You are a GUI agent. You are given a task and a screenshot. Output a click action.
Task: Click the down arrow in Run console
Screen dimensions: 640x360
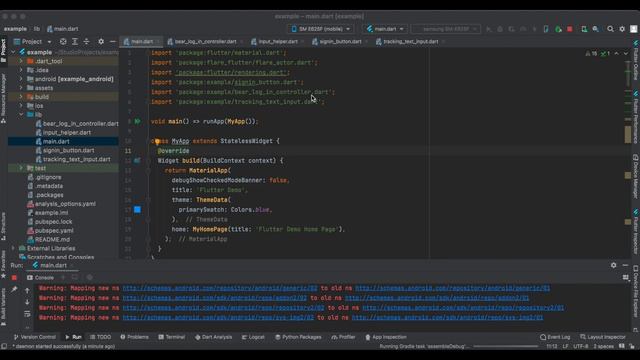[27, 302]
